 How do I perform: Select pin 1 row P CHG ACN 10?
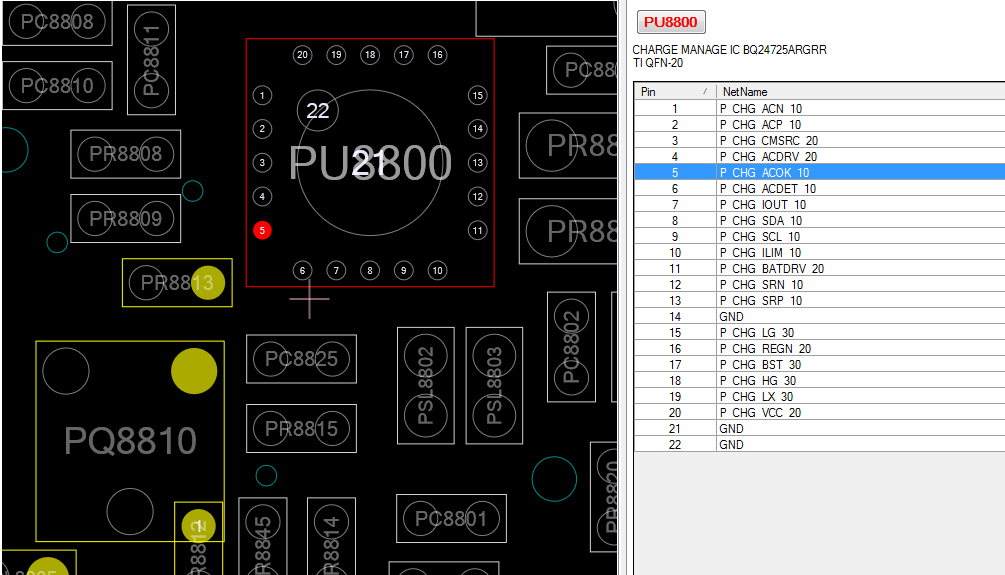pyautogui.click(x=820, y=108)
